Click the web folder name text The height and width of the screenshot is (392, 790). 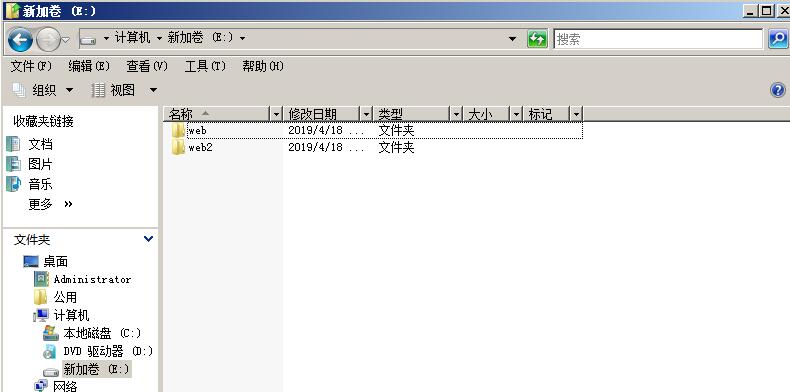(198, 131)
